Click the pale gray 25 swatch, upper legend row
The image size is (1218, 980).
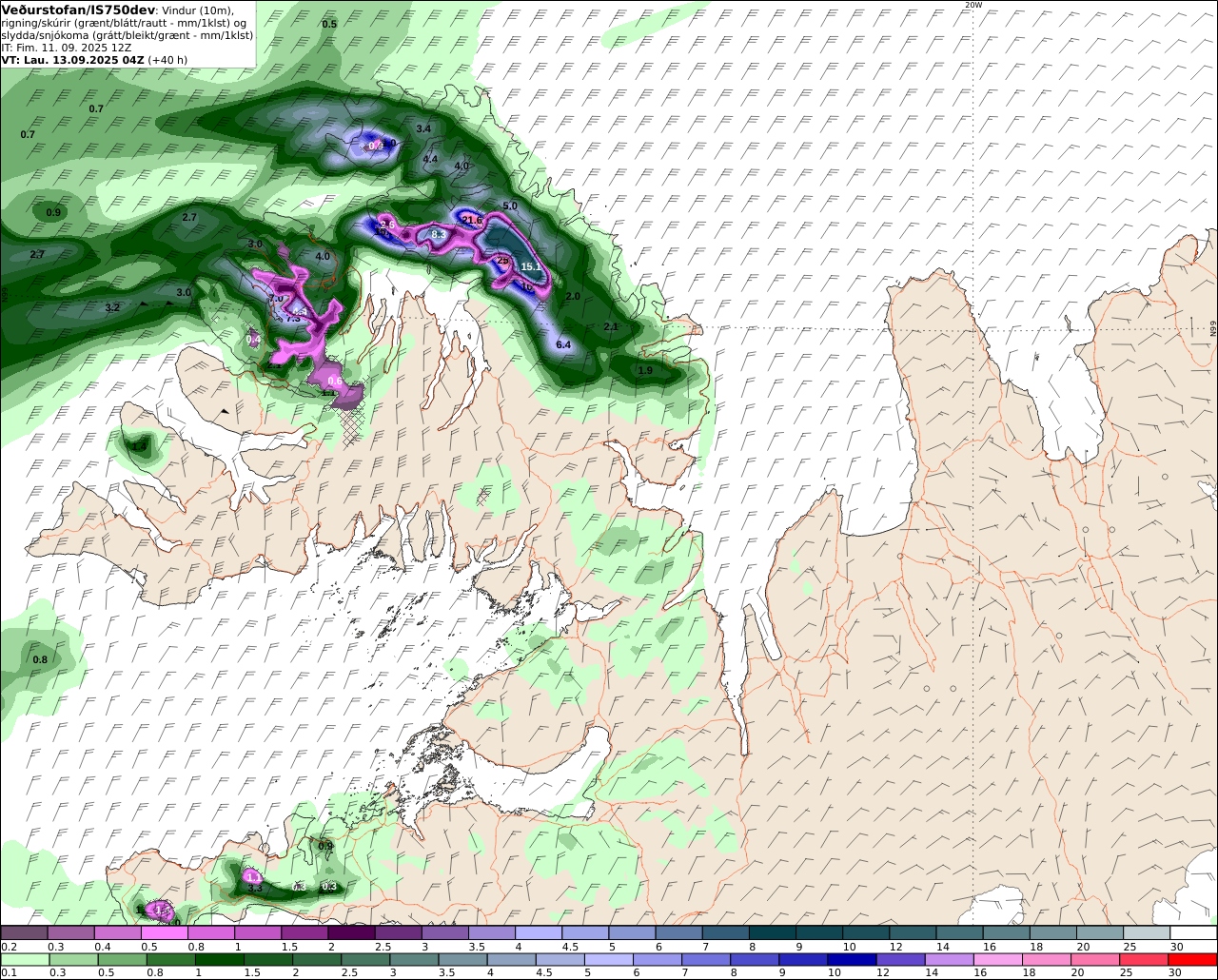click(x=1148, y=933)
